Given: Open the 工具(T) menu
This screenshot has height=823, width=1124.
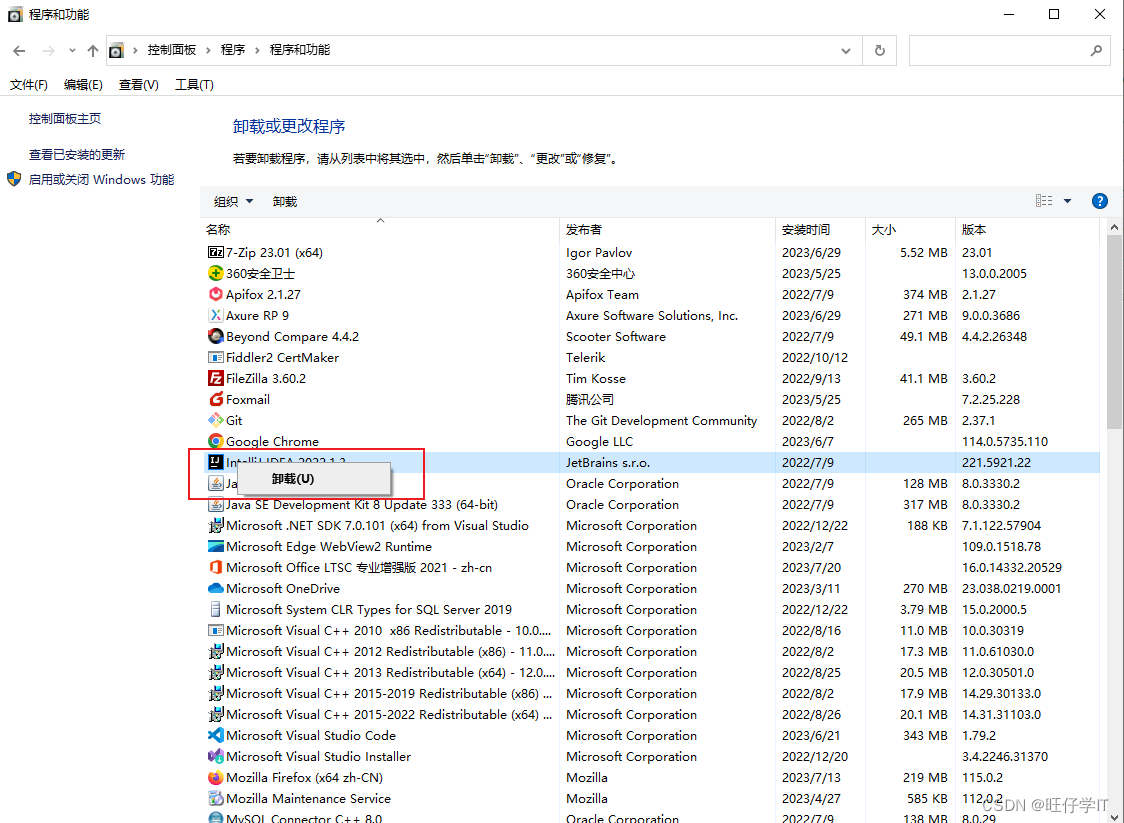Looking at the screenshot, I should click(194, 85).
